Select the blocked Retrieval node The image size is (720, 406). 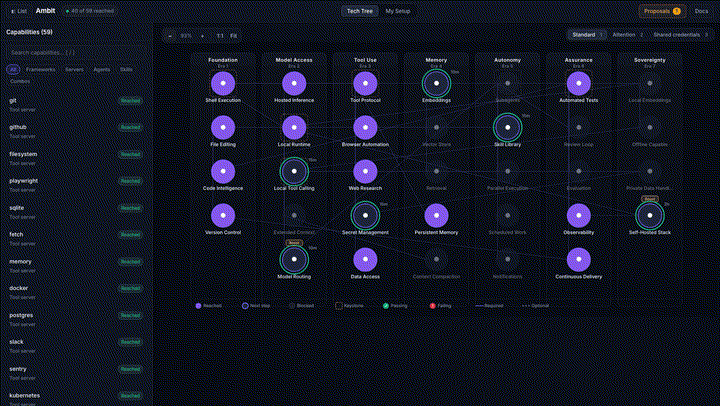coord(436,171)
